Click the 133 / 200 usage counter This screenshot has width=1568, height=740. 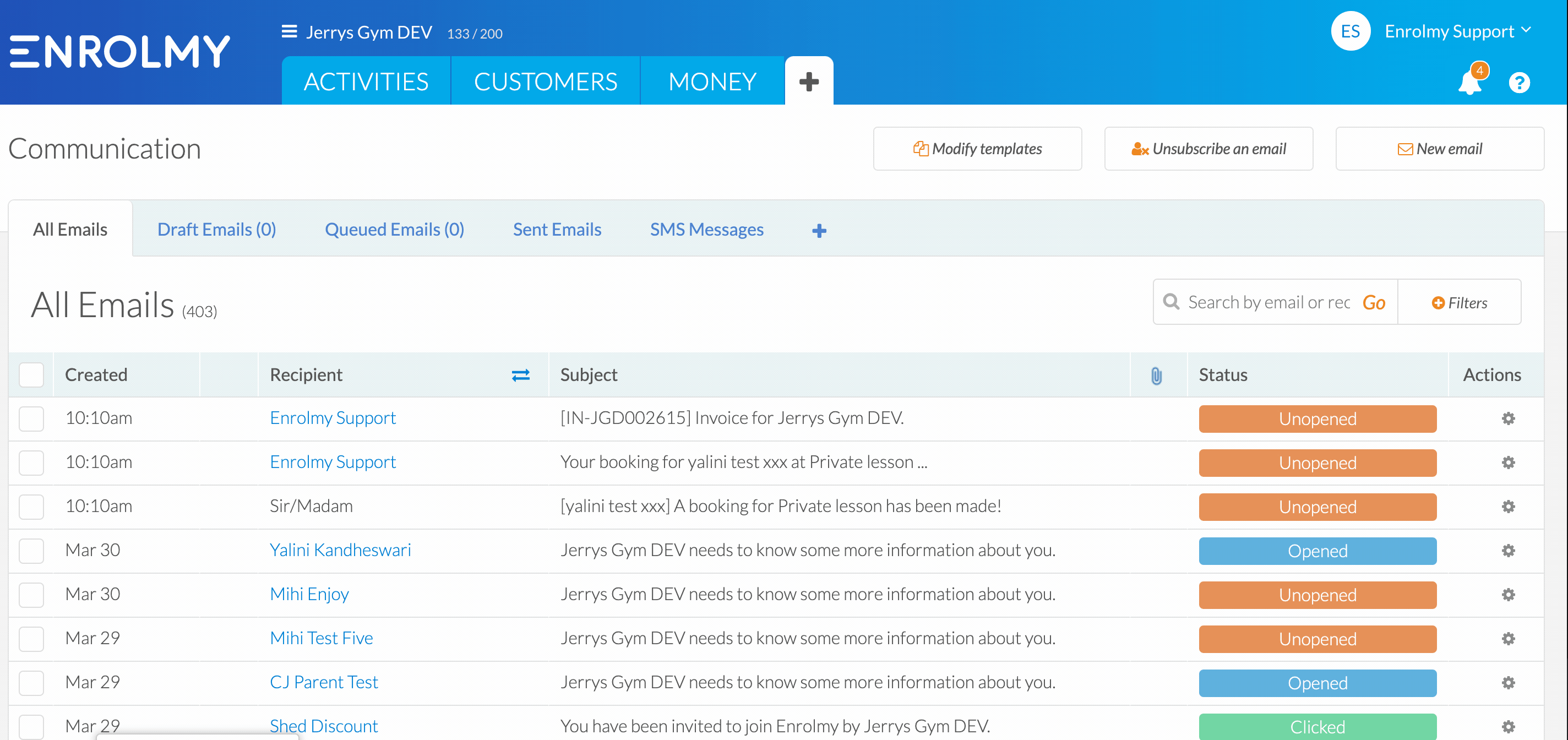coord(475,34)
